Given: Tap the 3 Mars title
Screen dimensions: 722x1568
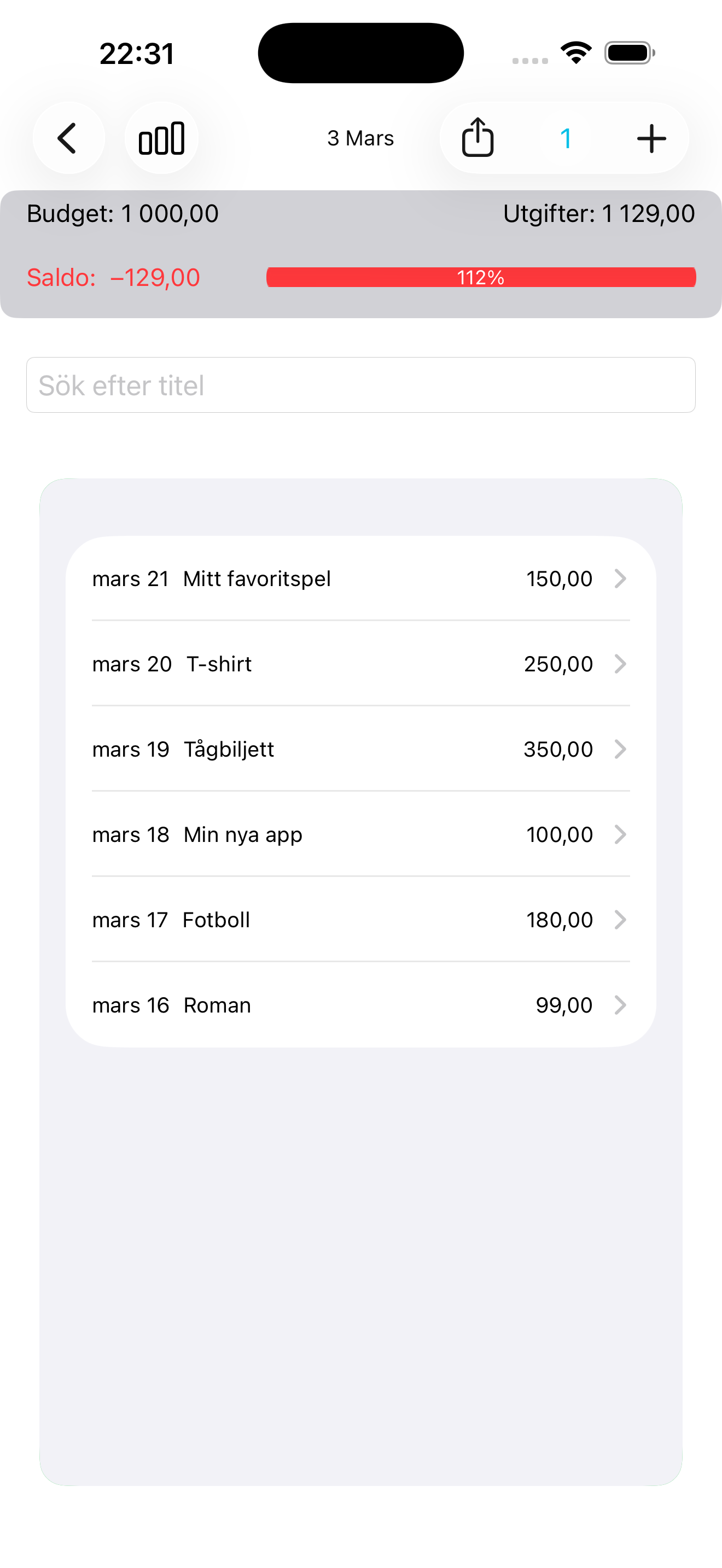Looking at the screenshot, I should pos(360,138).
